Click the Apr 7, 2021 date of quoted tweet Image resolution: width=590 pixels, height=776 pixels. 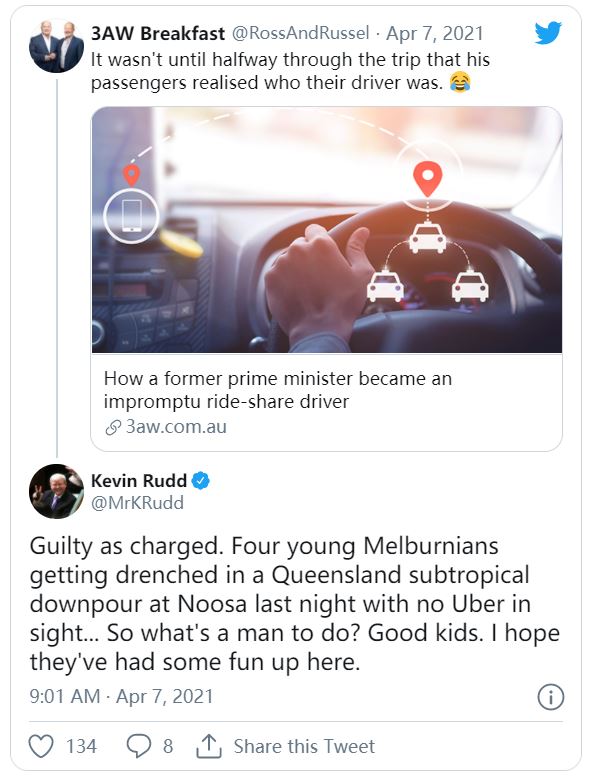point(435,34)
